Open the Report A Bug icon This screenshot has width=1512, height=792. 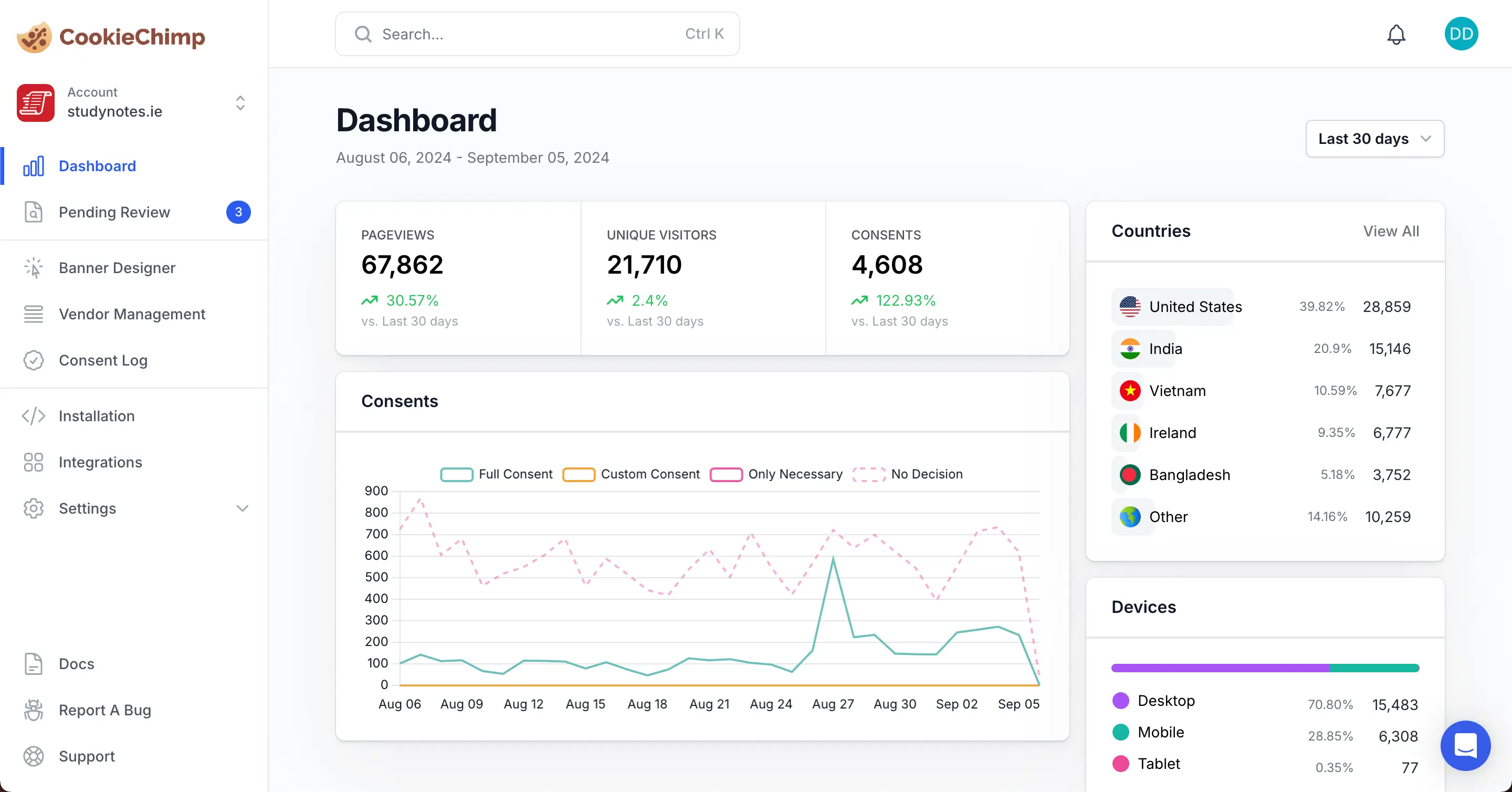(x=34, y=710)
